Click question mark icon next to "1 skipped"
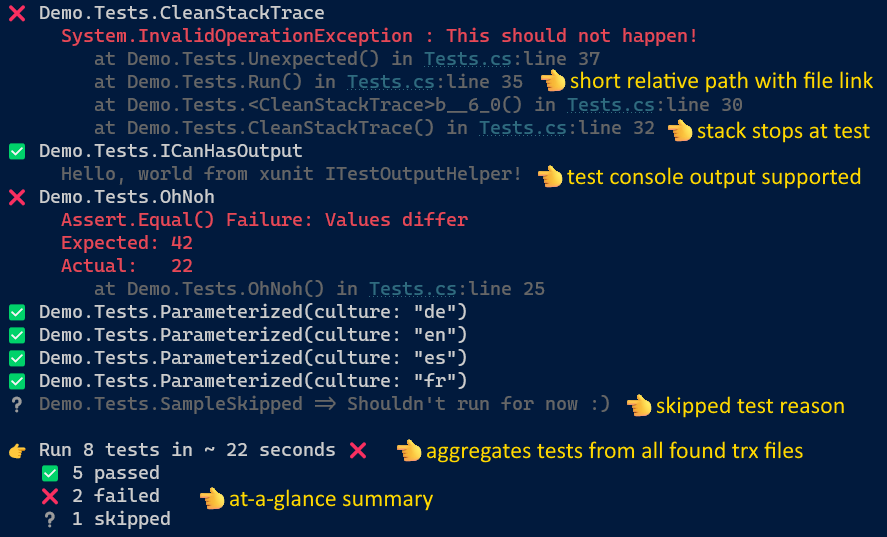The image size is (887, 537). click(49, 519)
